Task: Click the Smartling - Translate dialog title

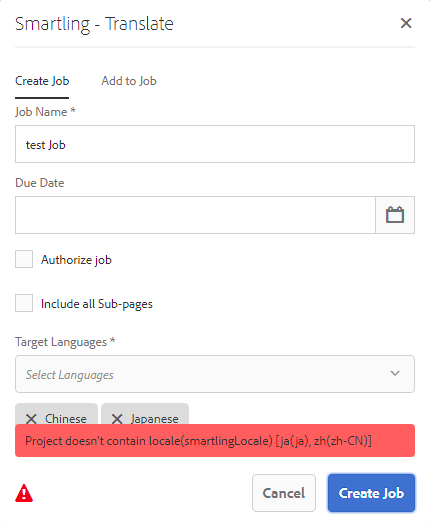Action: pos(94,24)
